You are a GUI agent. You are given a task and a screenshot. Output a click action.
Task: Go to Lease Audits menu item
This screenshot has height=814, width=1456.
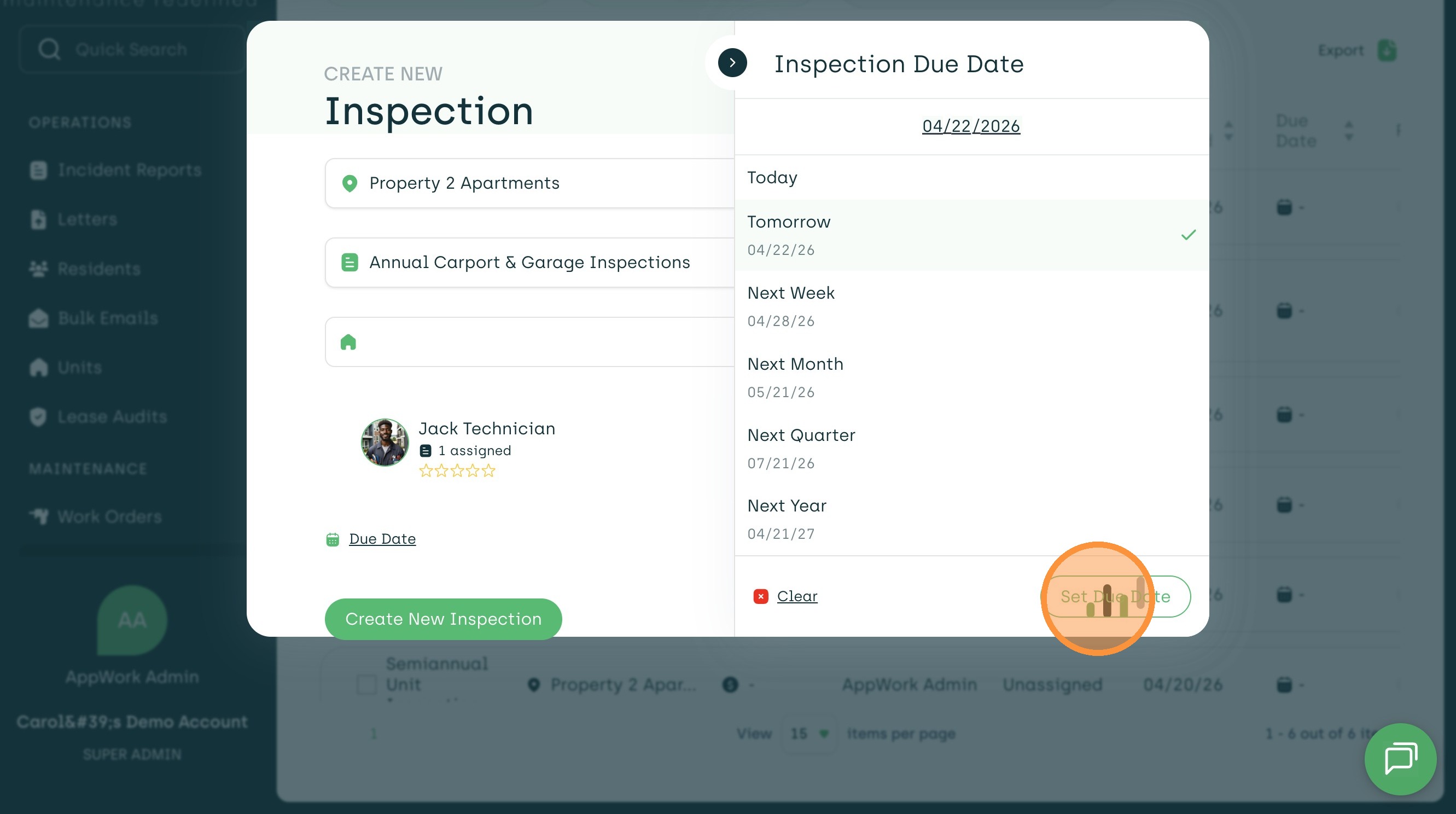click(x=112, y=417)
